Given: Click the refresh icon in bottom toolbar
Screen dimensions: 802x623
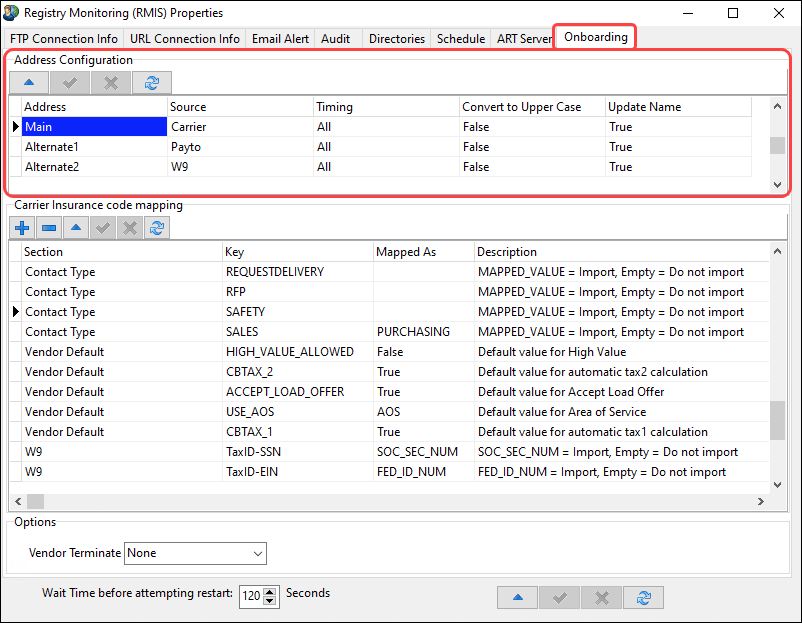Looking at the screenshot, I should pos(644,597).
